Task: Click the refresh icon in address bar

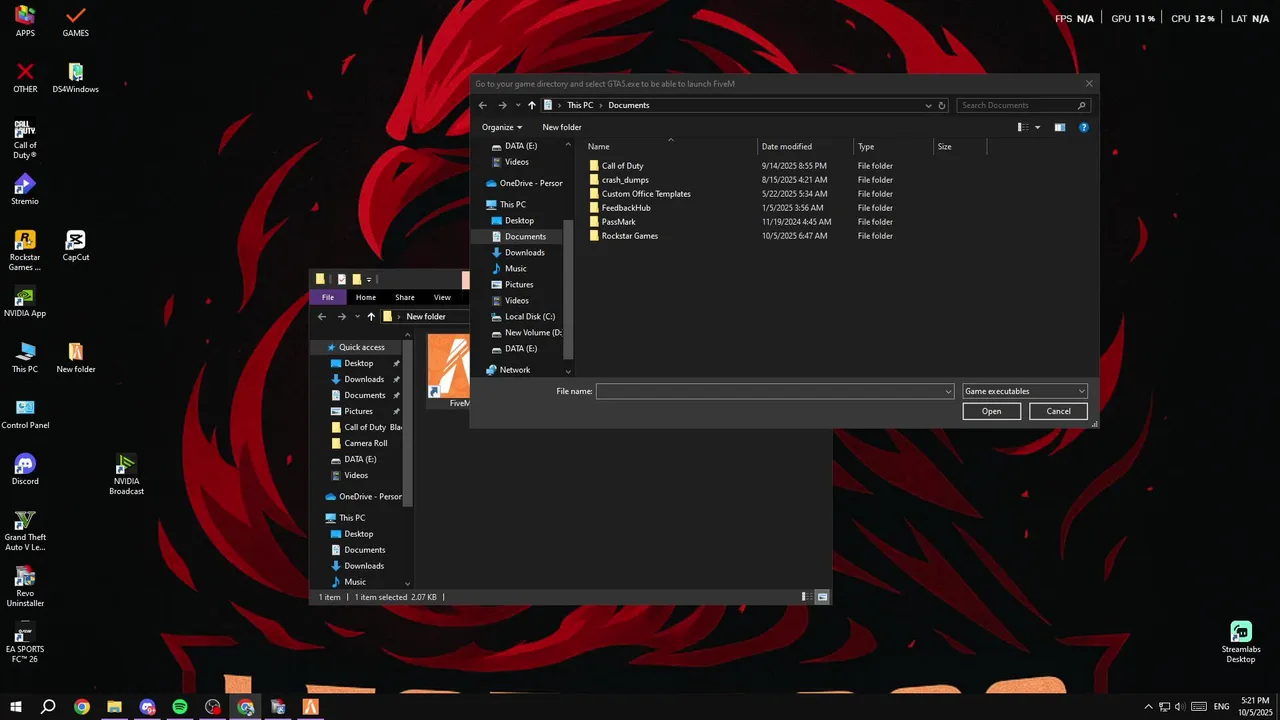Action: tap(941, 105)
